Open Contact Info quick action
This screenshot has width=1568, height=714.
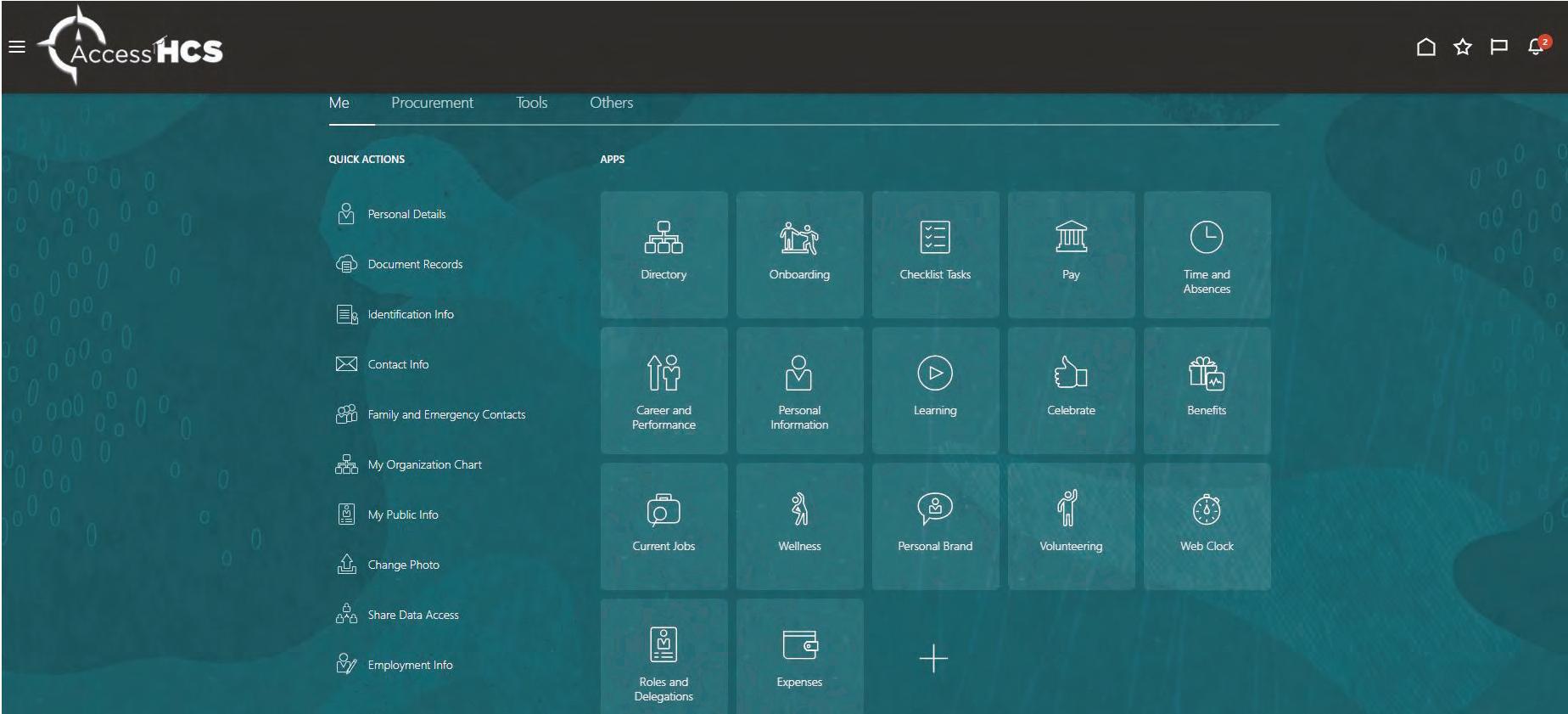pos(398,364)
